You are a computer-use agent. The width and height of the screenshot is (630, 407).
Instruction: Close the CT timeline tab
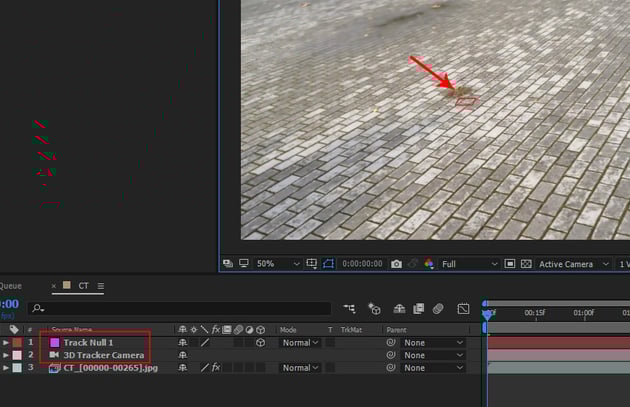pos(53,286)
